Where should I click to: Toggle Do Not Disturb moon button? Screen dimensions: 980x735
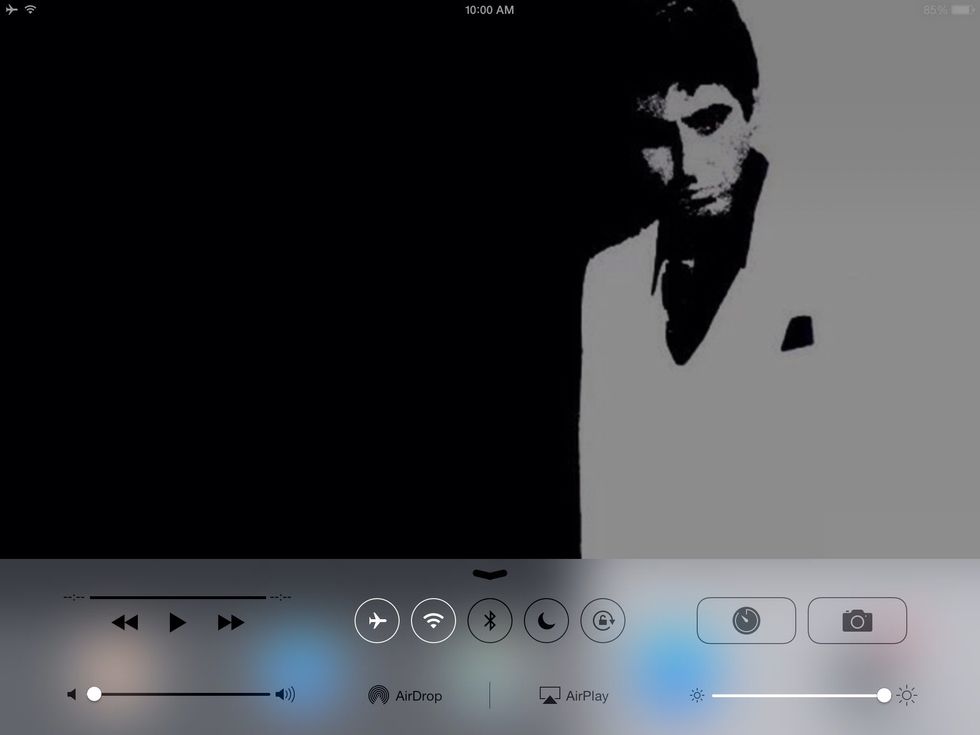545,620
